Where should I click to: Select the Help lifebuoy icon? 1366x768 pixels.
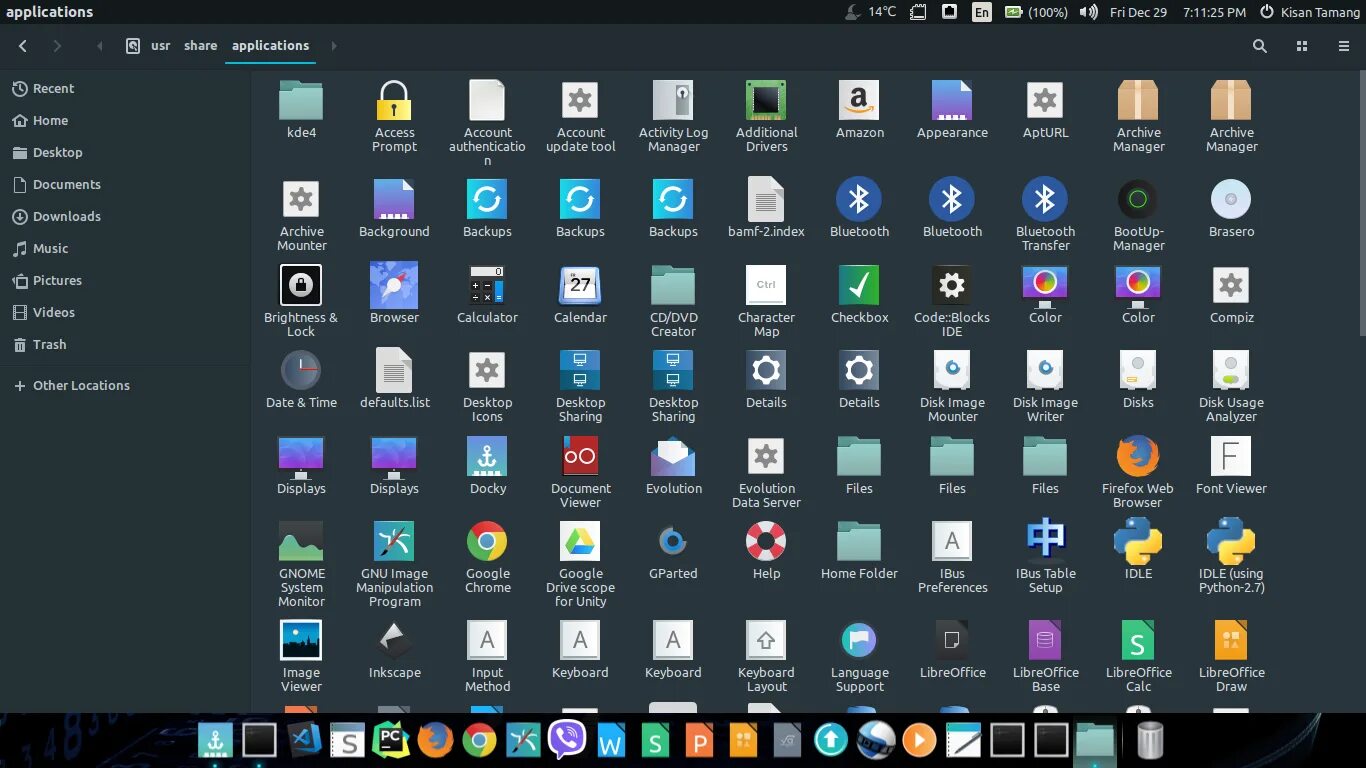[766, 542]
